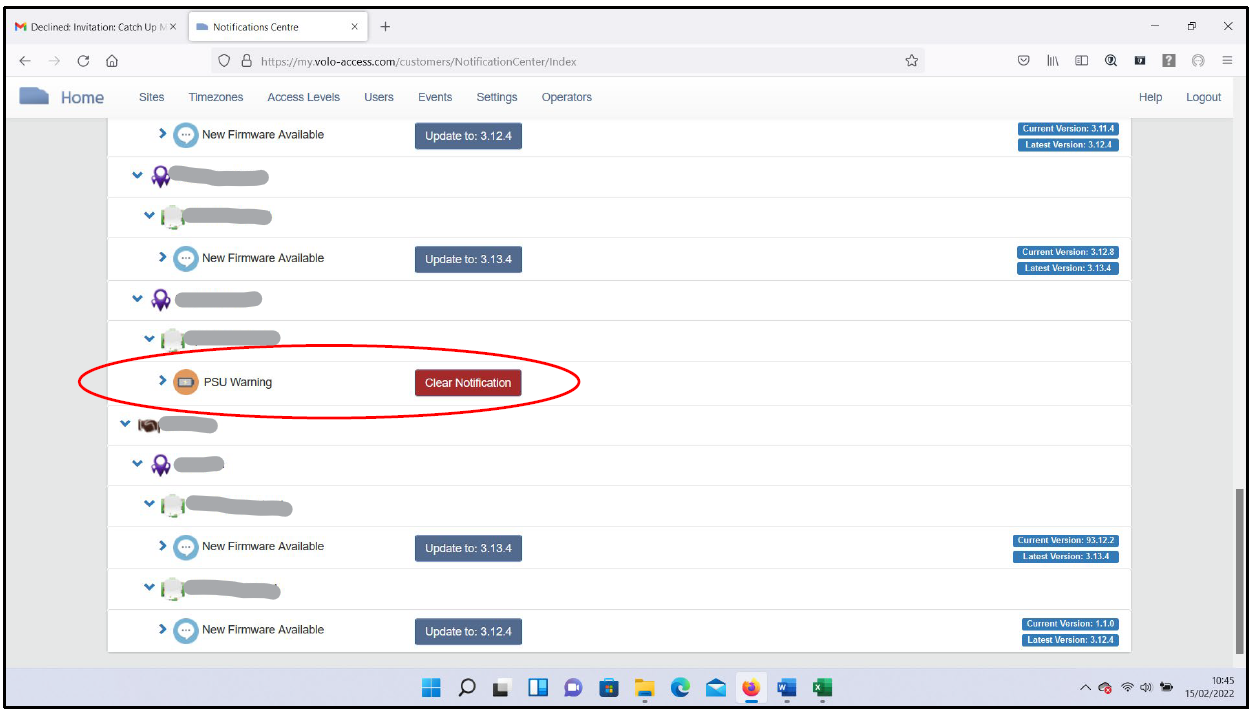Show hidden system tray icons
Viewport: 1255px width, 716px height.
(1085, 688)
